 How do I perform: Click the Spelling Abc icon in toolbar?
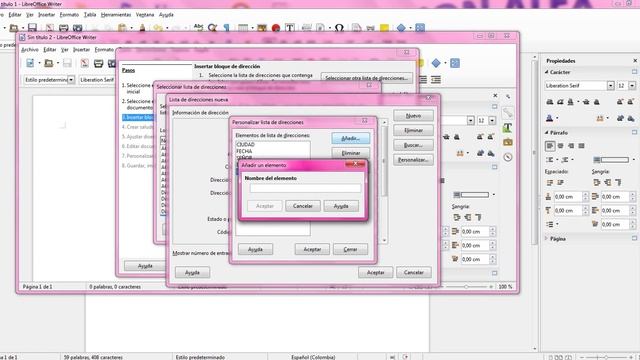[x=199, y=27]
